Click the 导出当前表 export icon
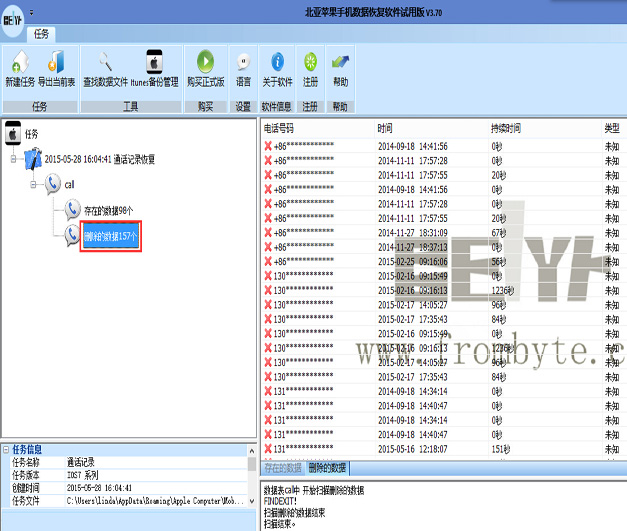This screenshot has height=531, width=627. click(x=57, y=62)
